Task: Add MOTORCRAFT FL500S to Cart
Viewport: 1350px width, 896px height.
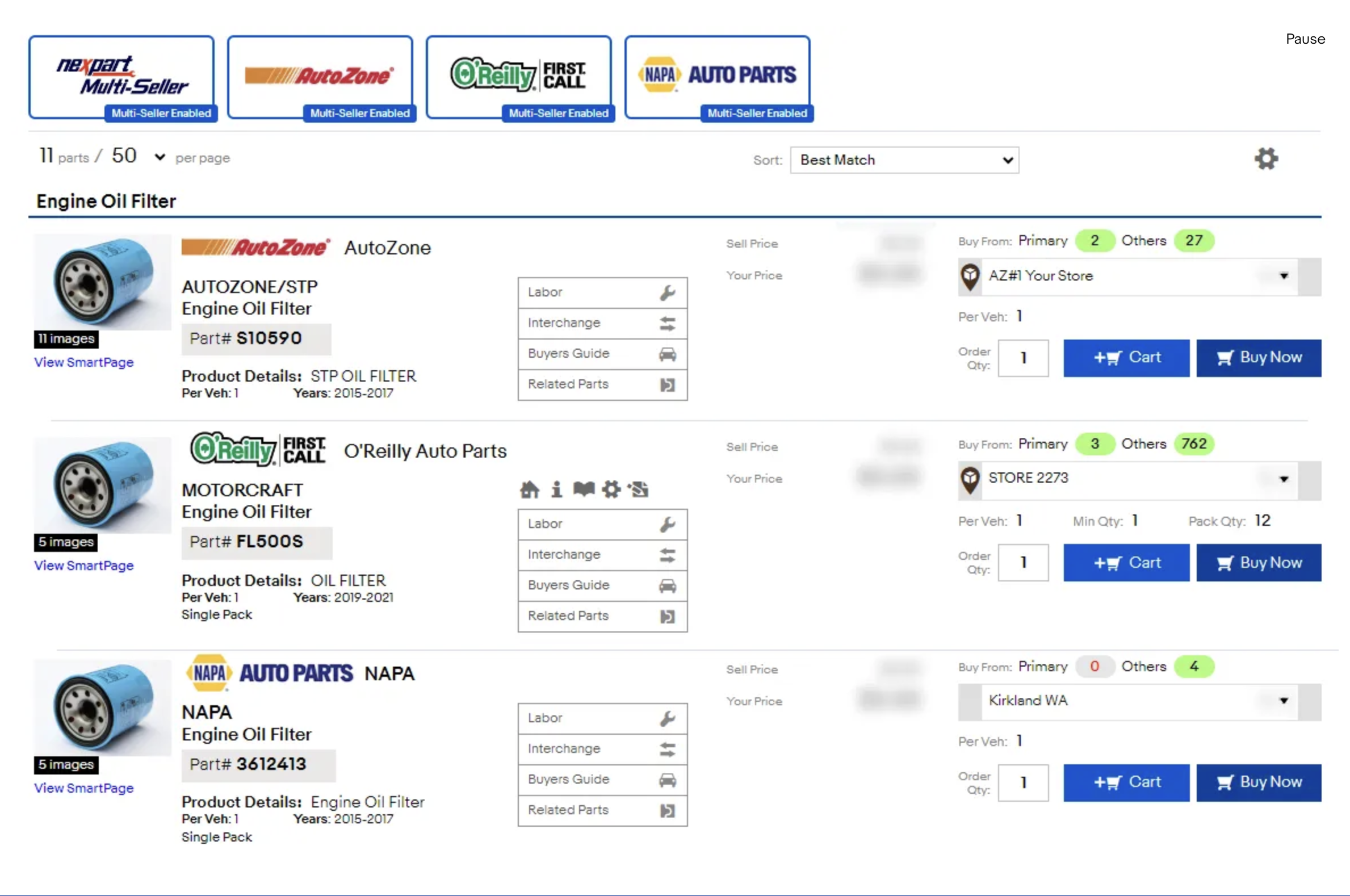Action: pyautogui.click(x=1126, y=563)
